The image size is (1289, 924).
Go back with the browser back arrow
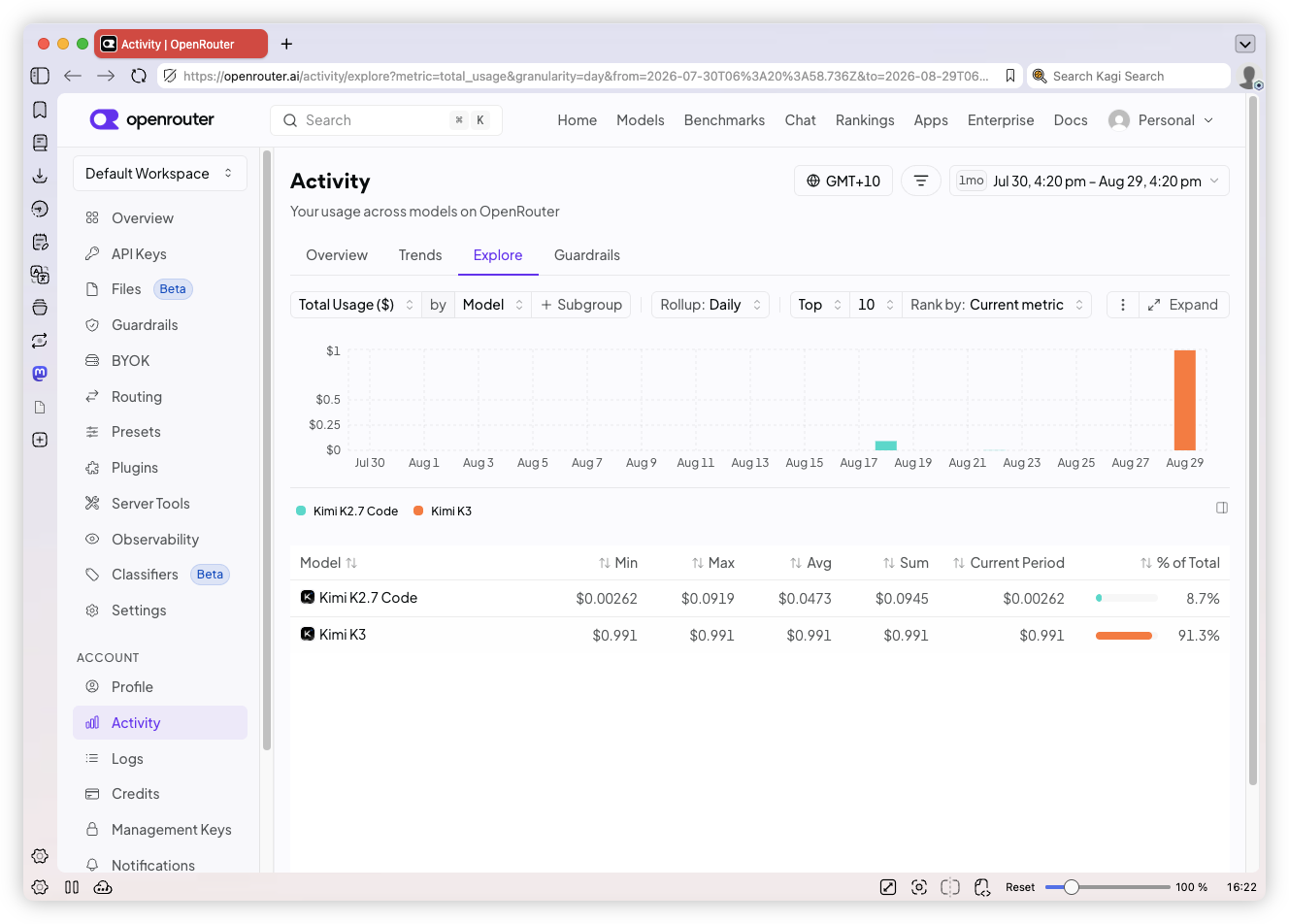[73, 76]
